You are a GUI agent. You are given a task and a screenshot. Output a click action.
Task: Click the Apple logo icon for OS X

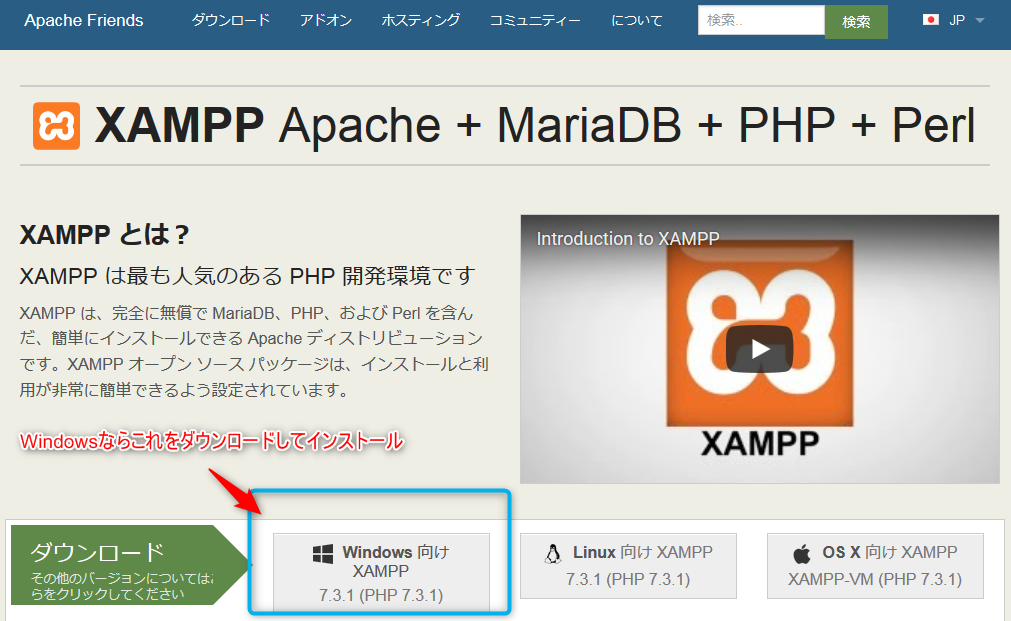[x=801, y=554]
